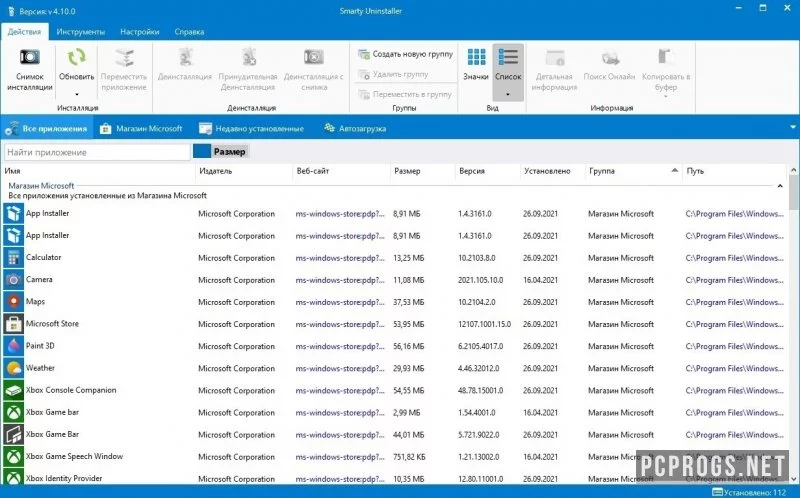Click Переместить в группу

tap(405, 94)
